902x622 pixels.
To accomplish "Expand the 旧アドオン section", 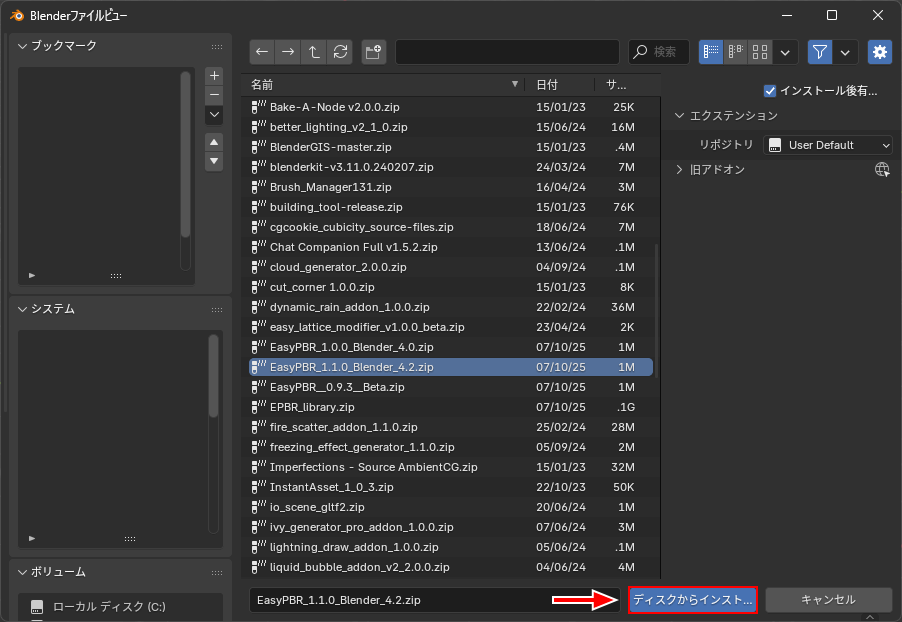I will click(680, 170).
